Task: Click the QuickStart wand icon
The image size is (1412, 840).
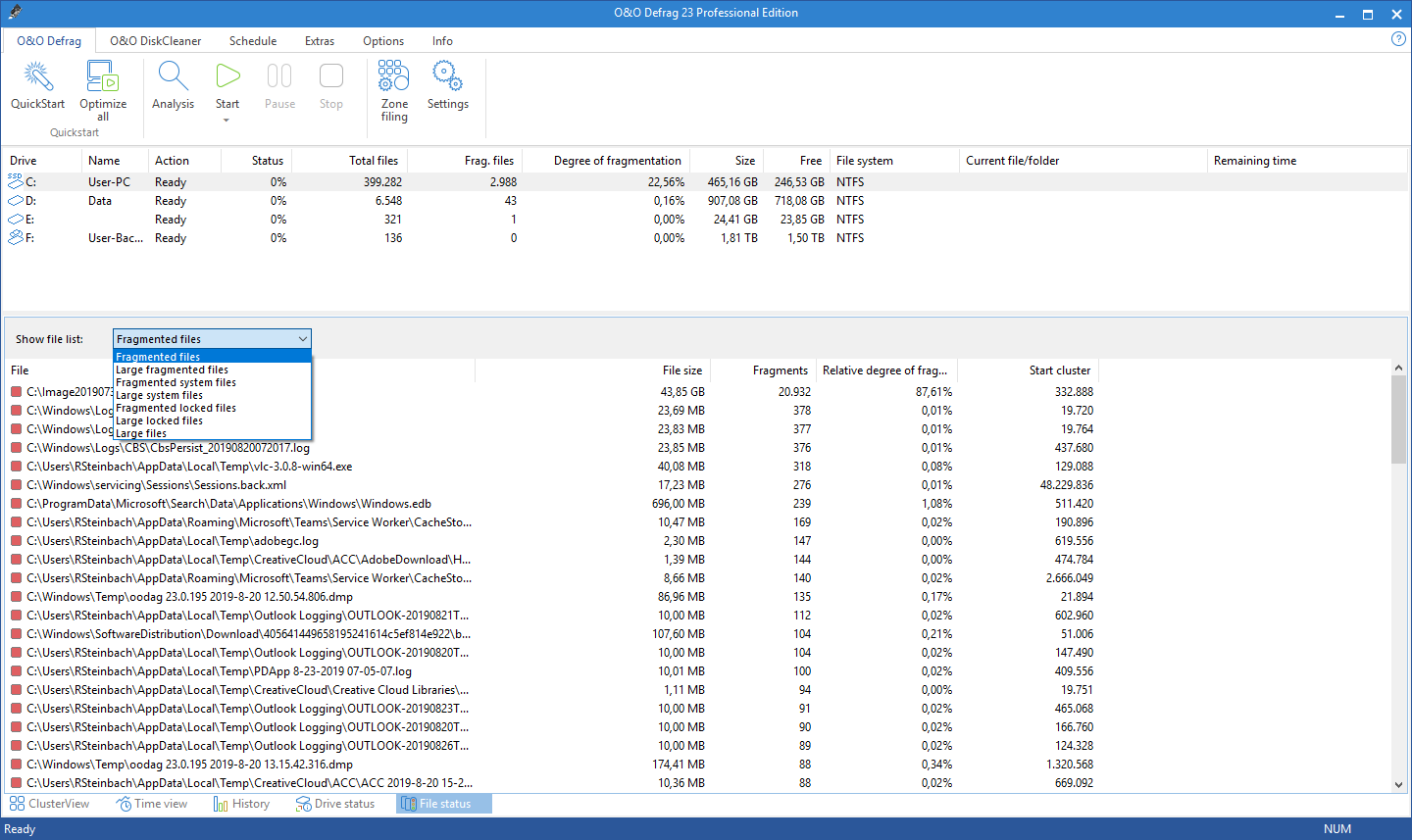Action: pos(37,76)
